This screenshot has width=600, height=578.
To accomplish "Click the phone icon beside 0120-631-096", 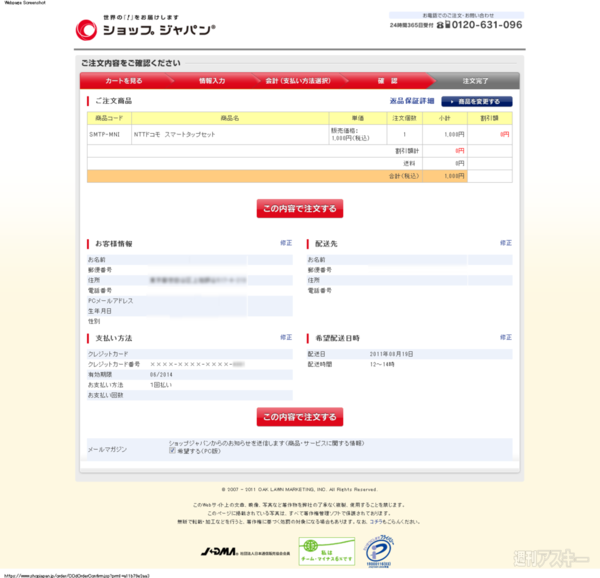I will [443, 25].
